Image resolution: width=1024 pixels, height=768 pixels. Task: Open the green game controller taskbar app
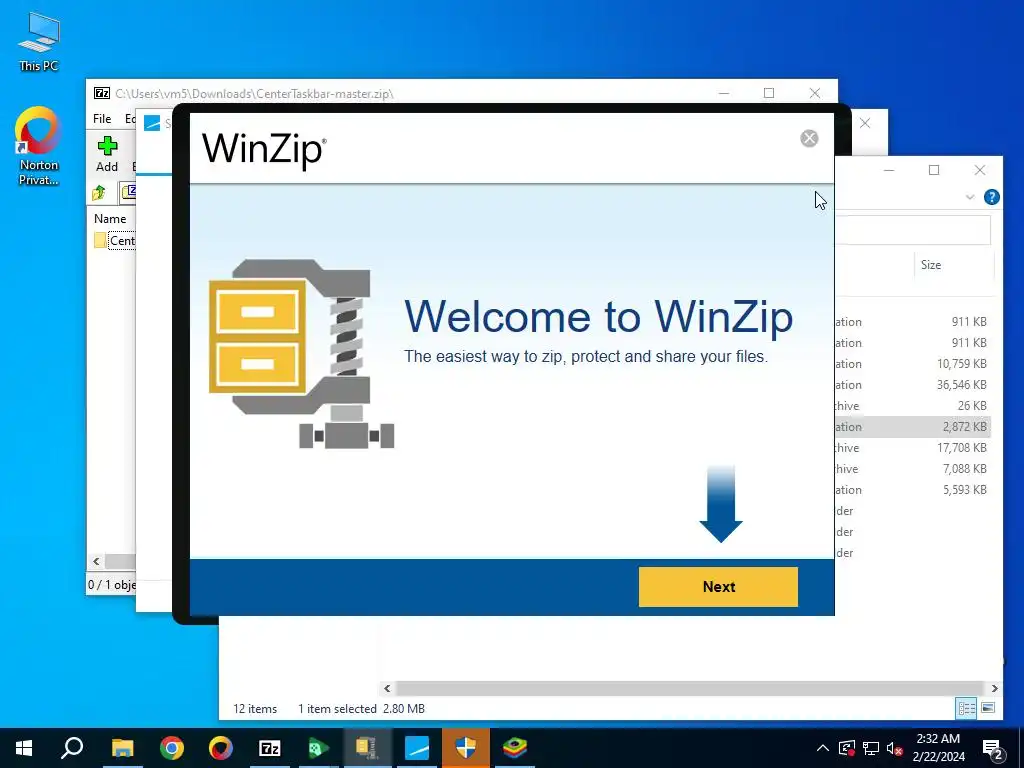click(319, 748)
